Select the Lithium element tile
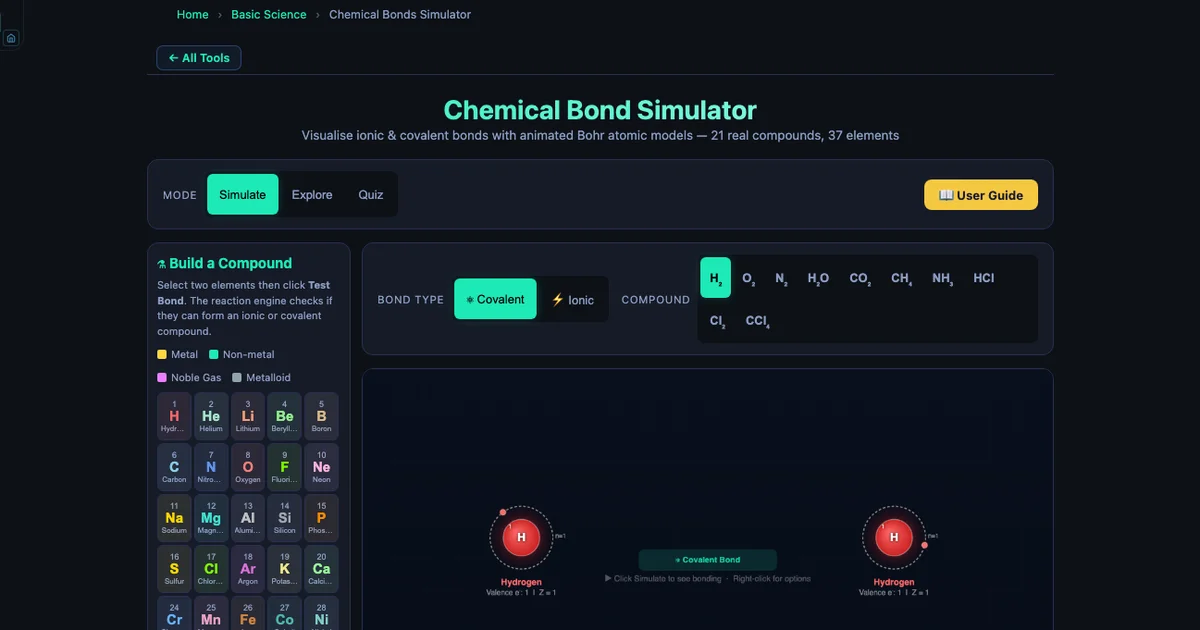Screen dimensions: 1200x630 (248, 416)
